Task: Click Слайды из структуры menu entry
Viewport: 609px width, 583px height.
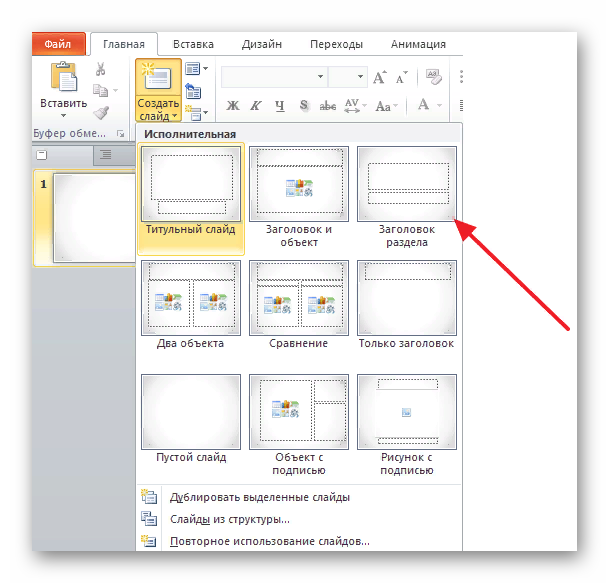Action: (299, 519)
